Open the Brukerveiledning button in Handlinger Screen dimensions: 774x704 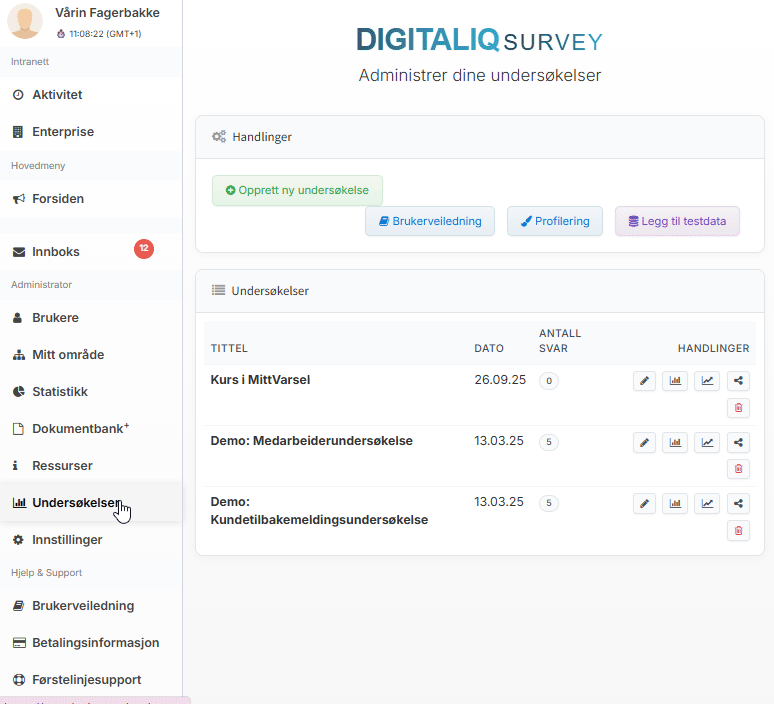coord(430,221)
